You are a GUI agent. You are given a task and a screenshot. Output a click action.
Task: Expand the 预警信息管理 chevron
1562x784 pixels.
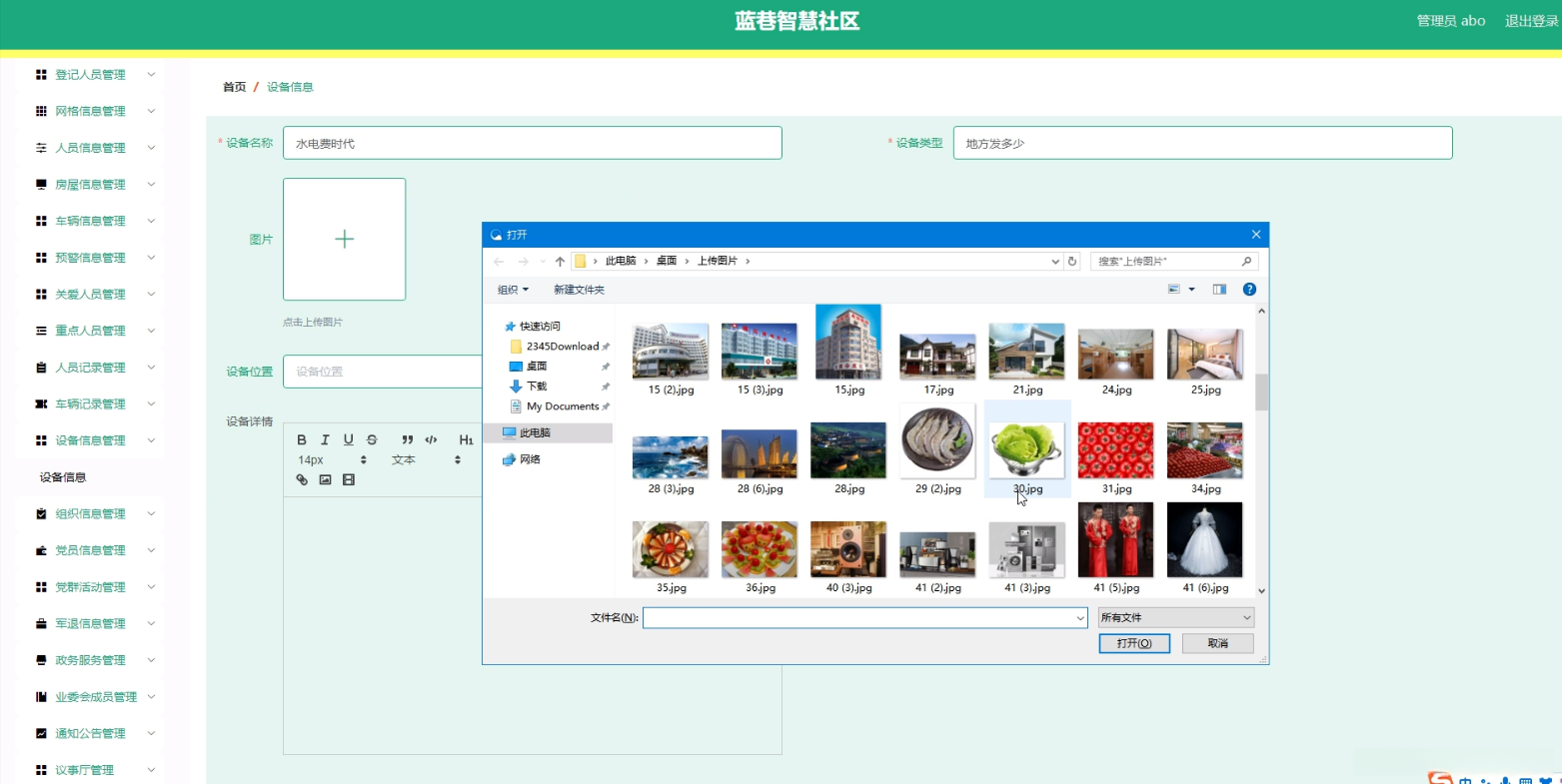[x=151, y=258]
